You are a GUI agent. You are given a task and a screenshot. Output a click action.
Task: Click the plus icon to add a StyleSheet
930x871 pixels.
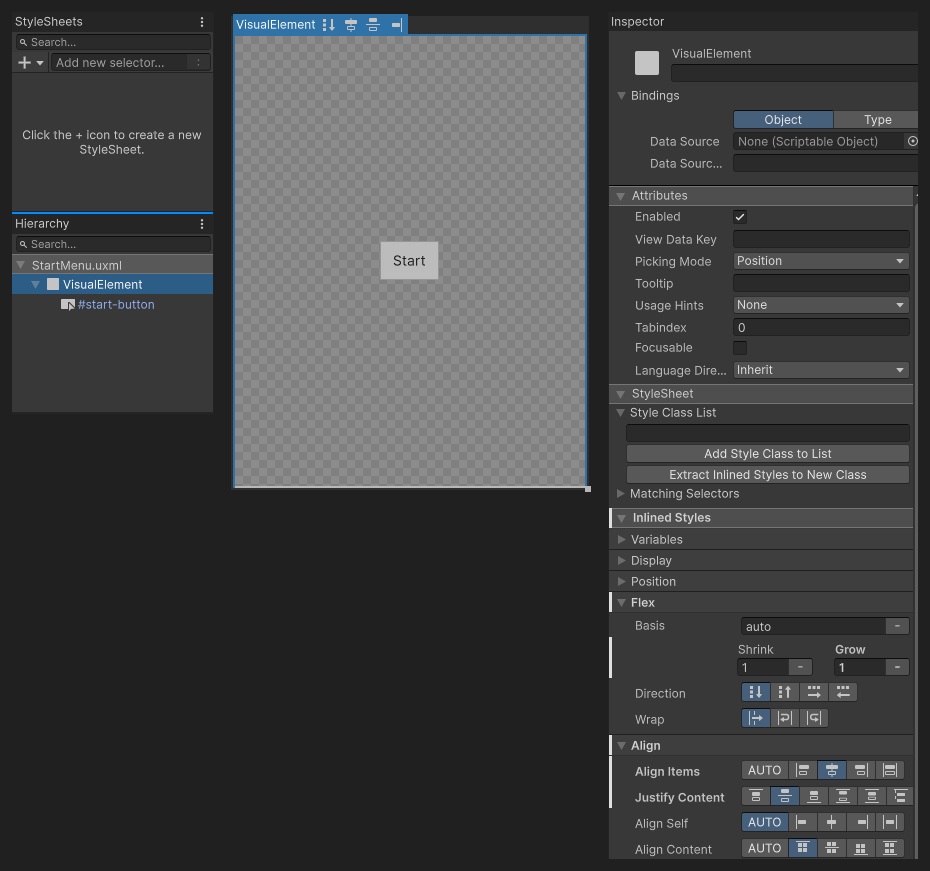point(24,62)
